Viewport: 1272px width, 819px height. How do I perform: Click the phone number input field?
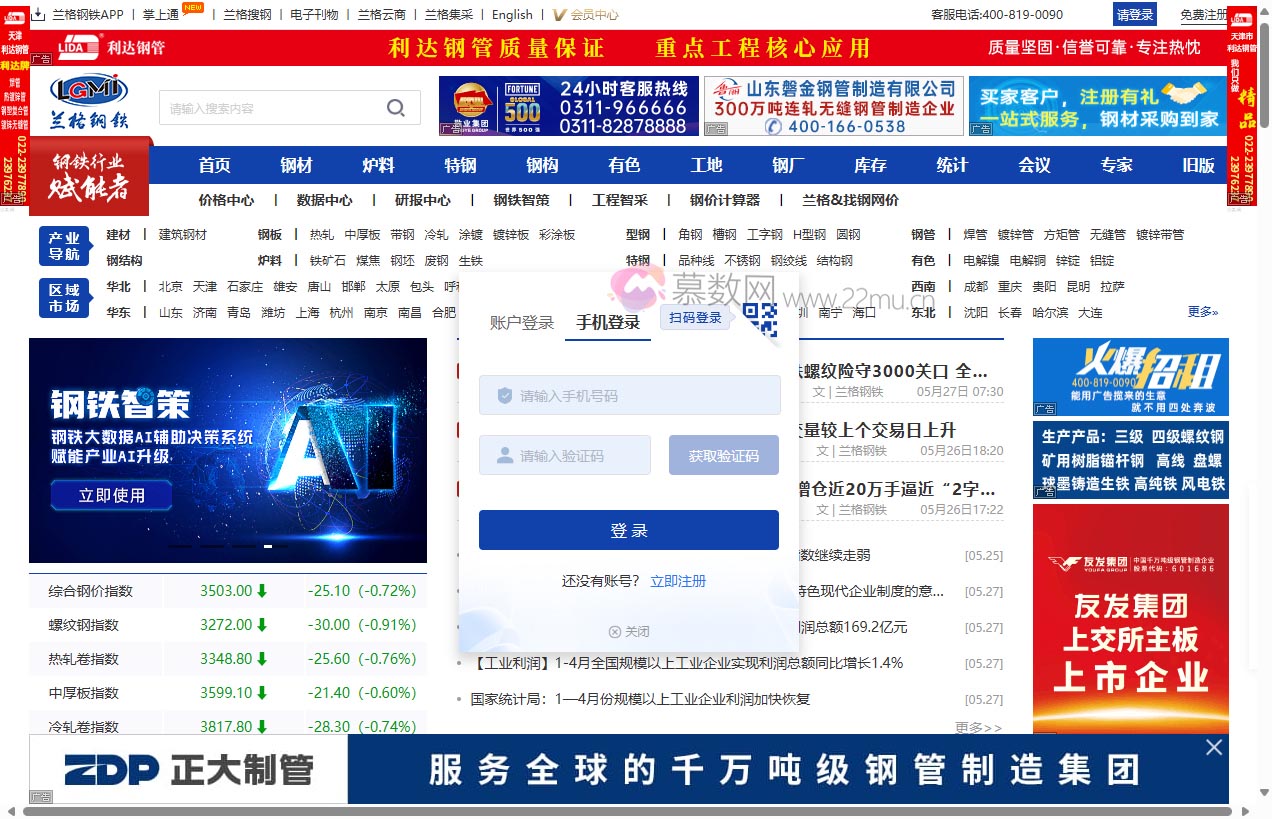(x=629, y=395)
